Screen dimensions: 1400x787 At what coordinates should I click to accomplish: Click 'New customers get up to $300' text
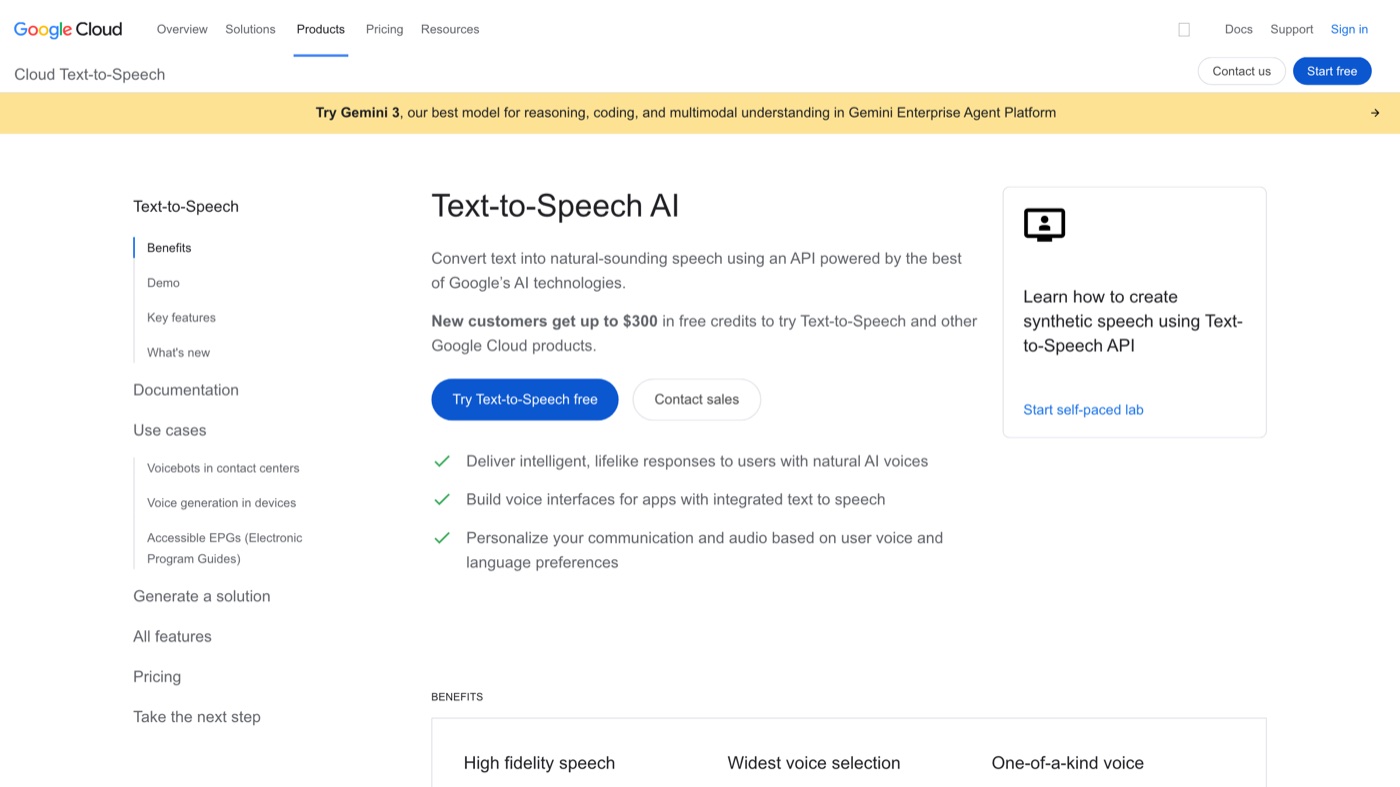(x=545, y=321)
